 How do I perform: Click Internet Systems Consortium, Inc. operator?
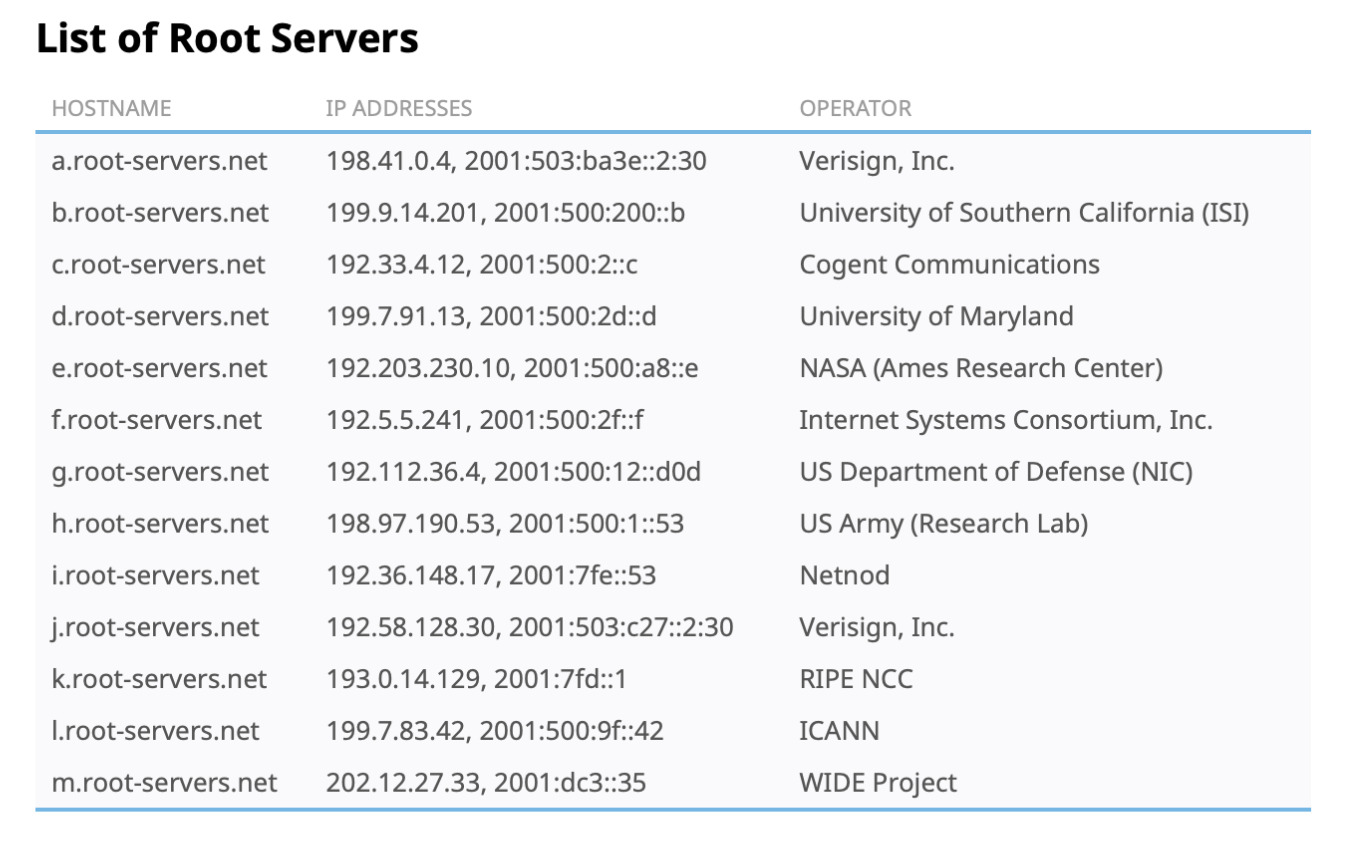(x=1005, y=421)
